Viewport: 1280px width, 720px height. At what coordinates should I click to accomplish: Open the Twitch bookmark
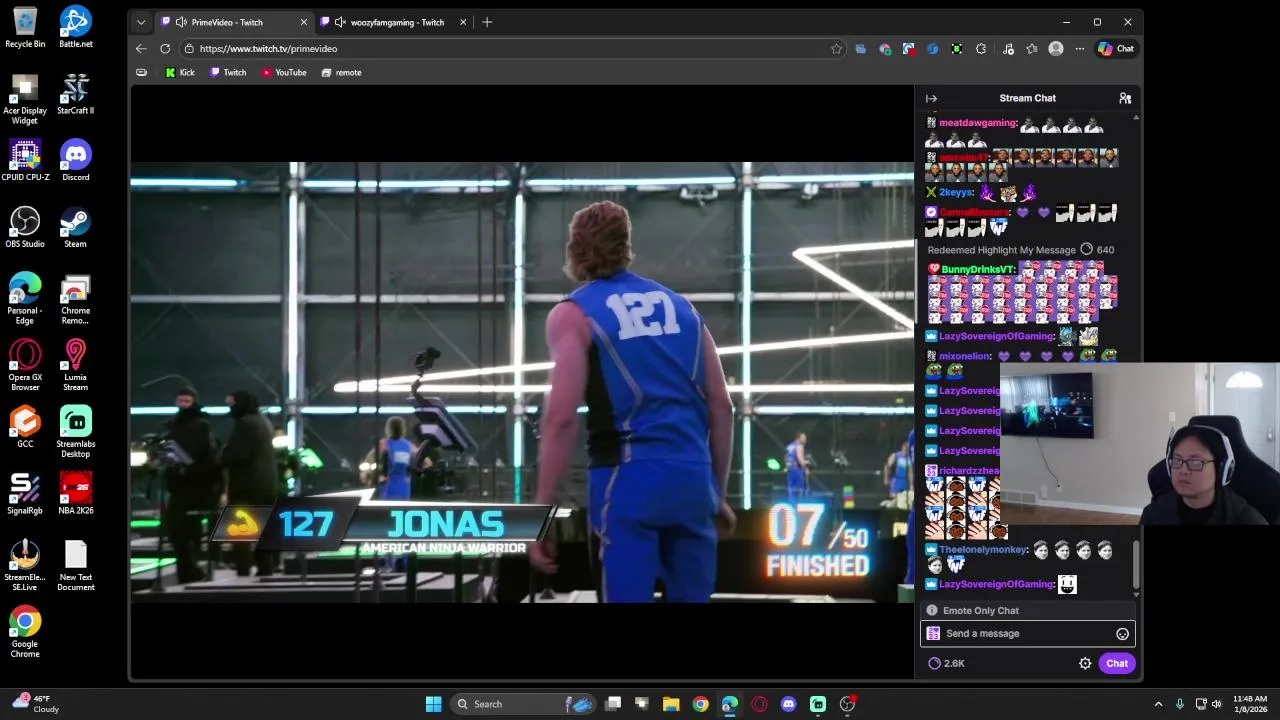point(228,72)
